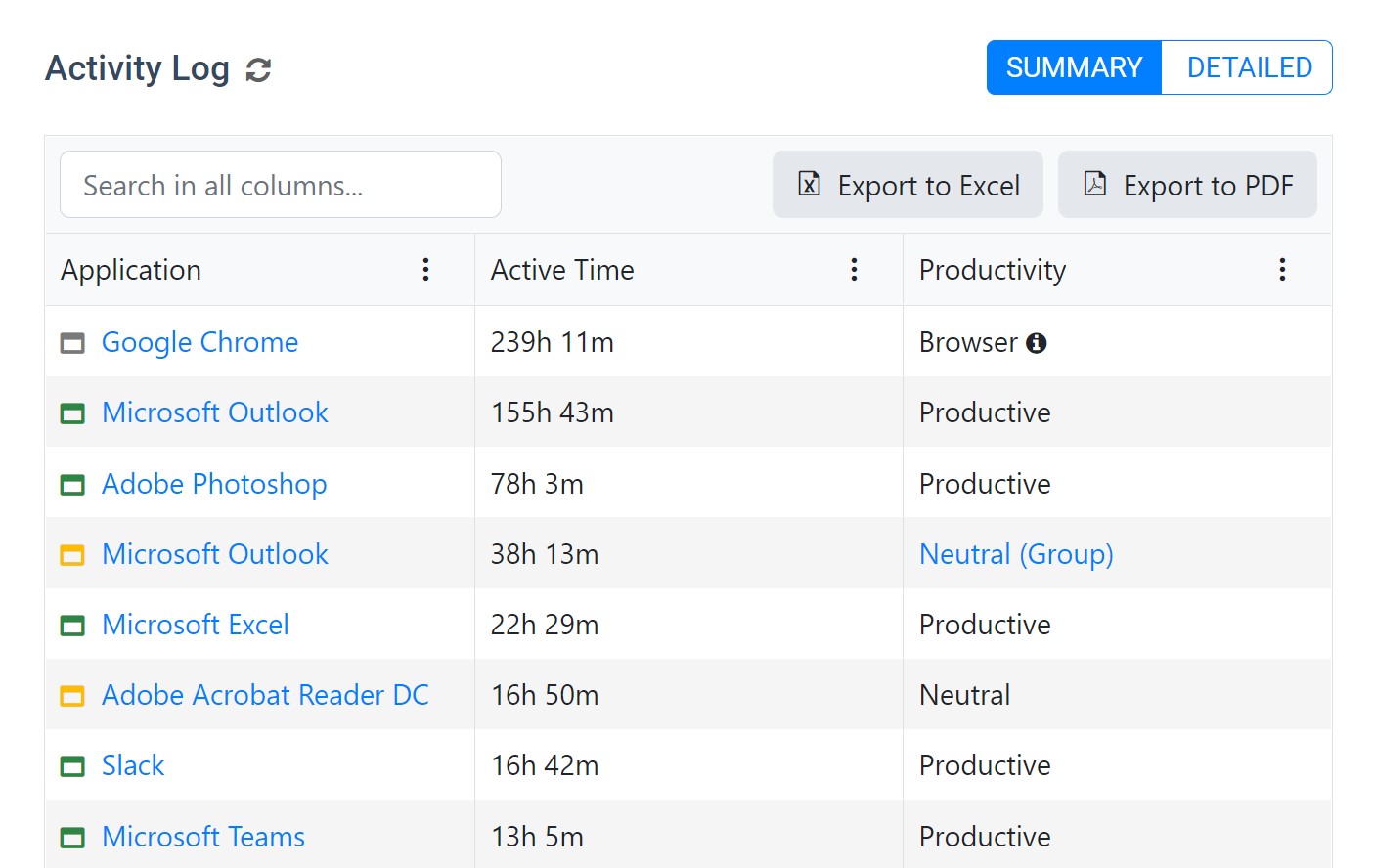Open the Adobe Acrobat Reader DC link

pos(265,695)
